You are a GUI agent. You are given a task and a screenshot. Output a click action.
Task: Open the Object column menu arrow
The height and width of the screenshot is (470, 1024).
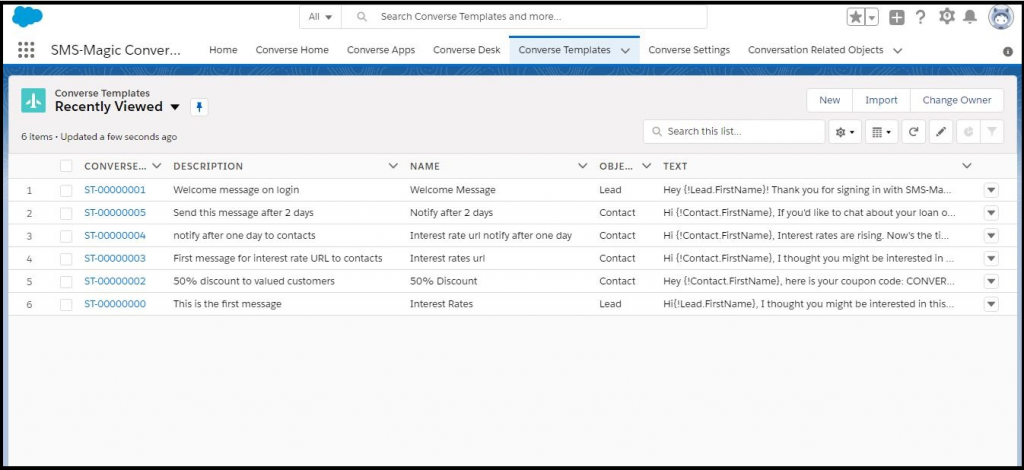647,166
